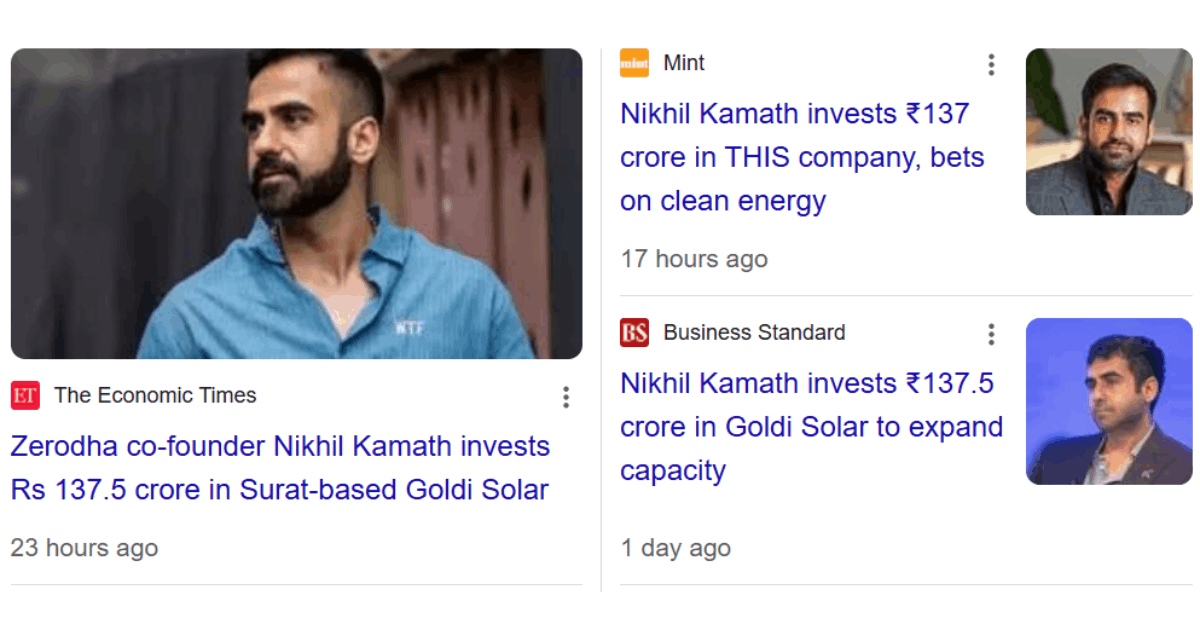This screenshot has width=1200, height=630.
Task: Click the Mint publisher logo icon
Action: point(634,63)
